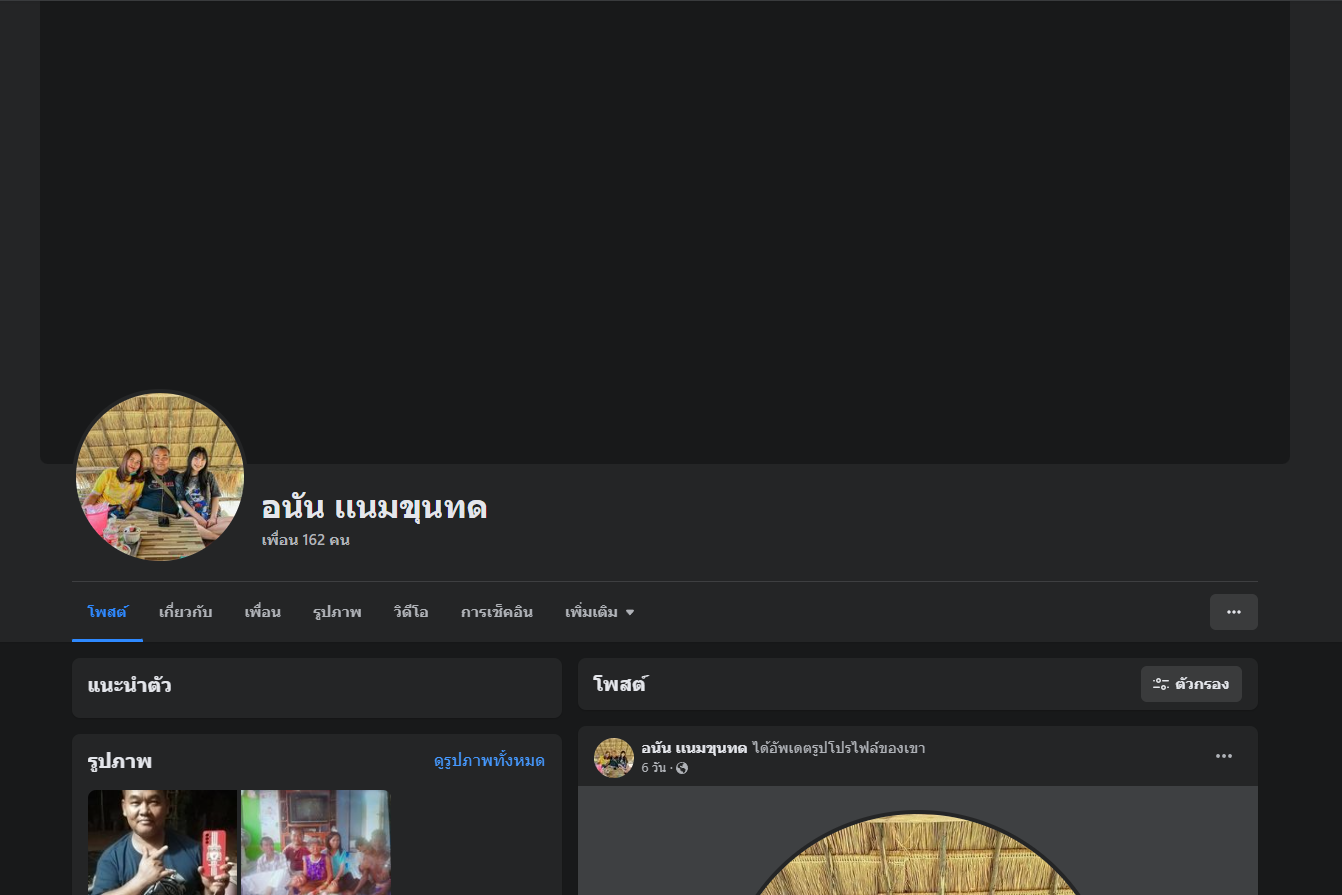Image resolution: width=1342 pixels, height=895 pixels.
Task: Open the group photo thumbnail in รูปภาพ
Action: click(315, 842)
